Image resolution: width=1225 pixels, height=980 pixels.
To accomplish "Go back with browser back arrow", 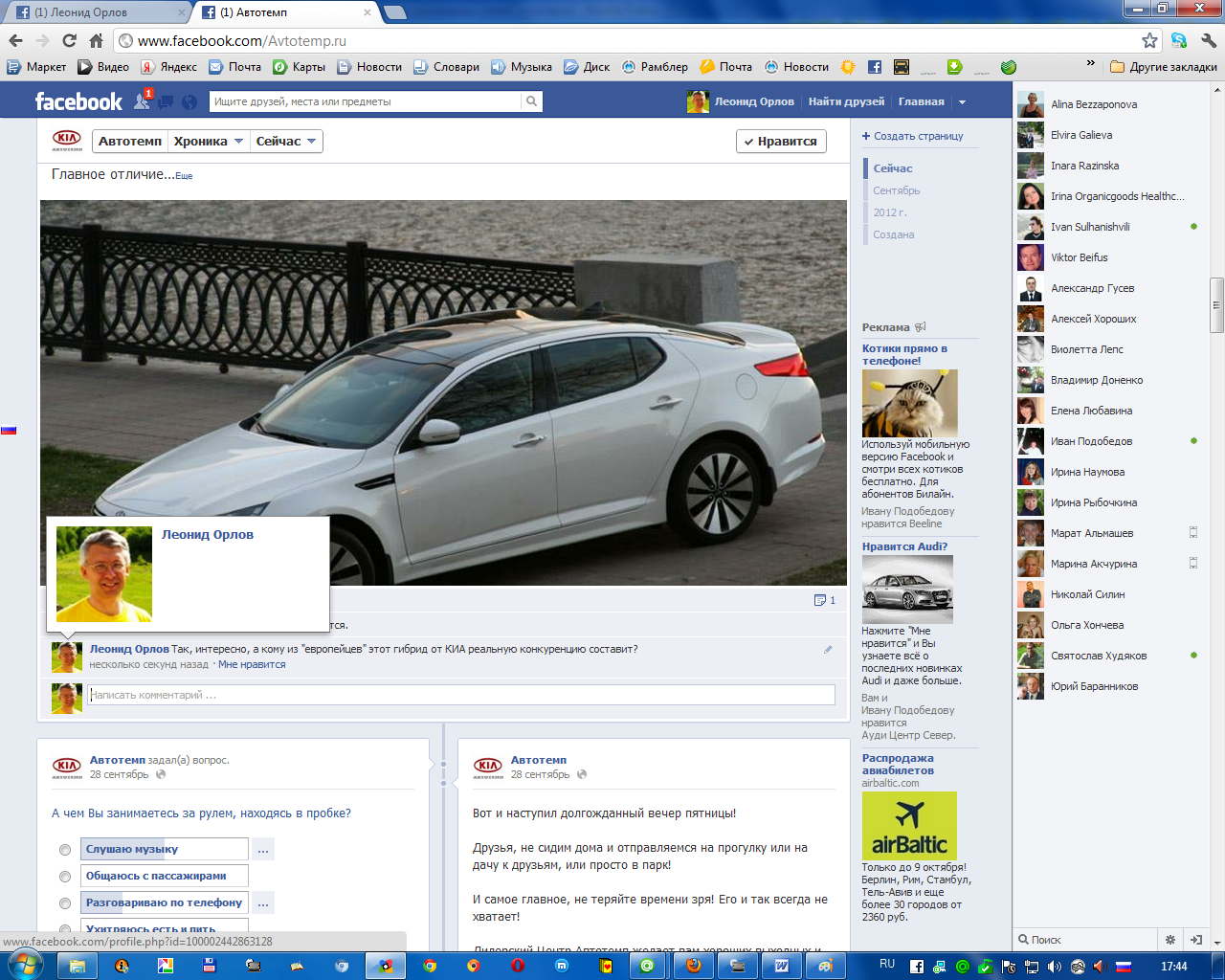I will point(15,40).
